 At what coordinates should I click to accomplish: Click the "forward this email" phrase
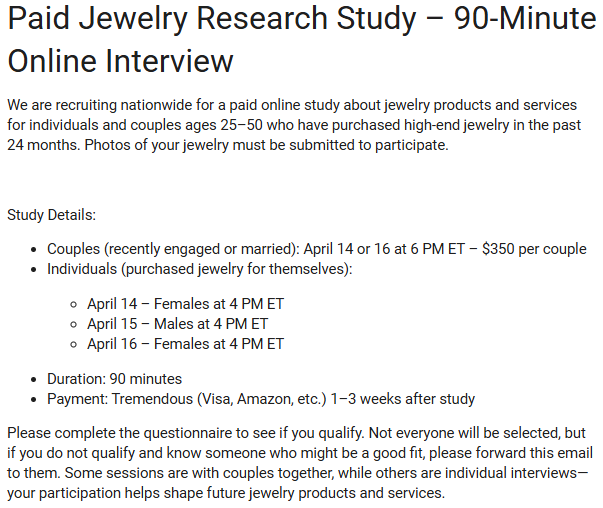538,454
